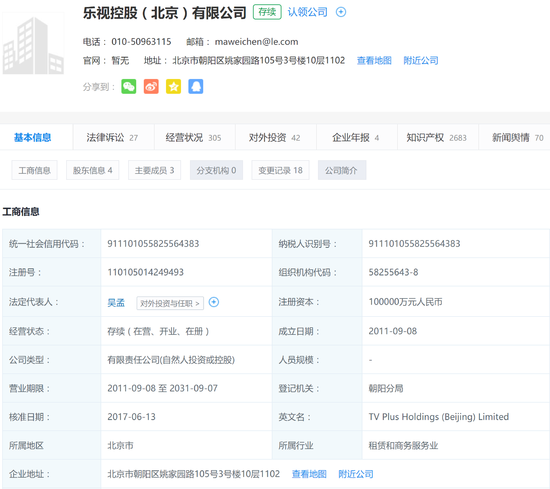
Task: Click approval date 2017-06-13
Action: click(x=131, y=417)
